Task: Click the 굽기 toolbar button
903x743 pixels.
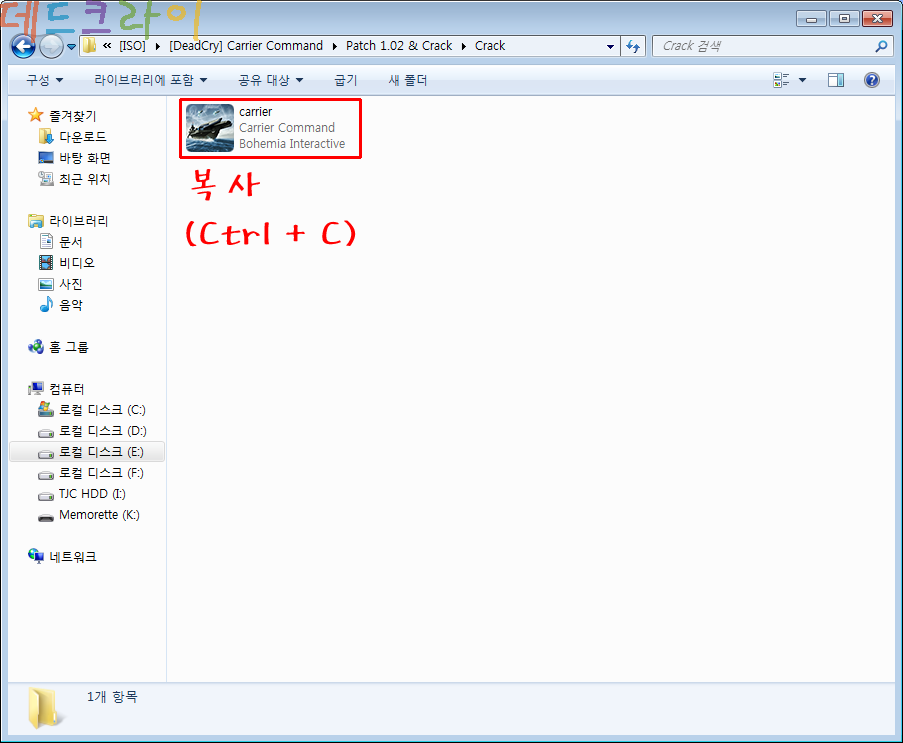Action: (x=345, y=80)
